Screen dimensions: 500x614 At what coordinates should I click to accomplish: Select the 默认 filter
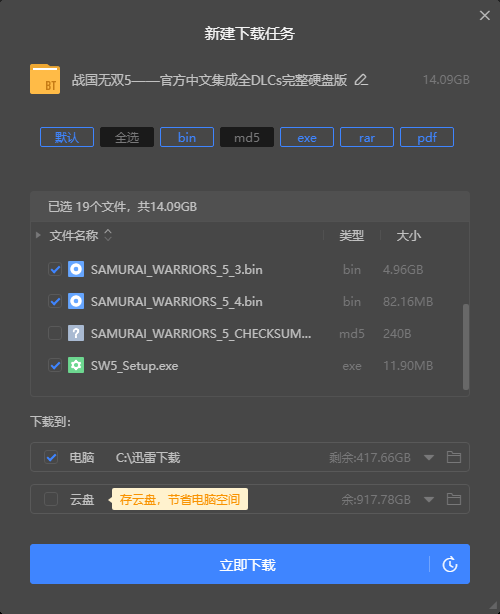(67, 137)
